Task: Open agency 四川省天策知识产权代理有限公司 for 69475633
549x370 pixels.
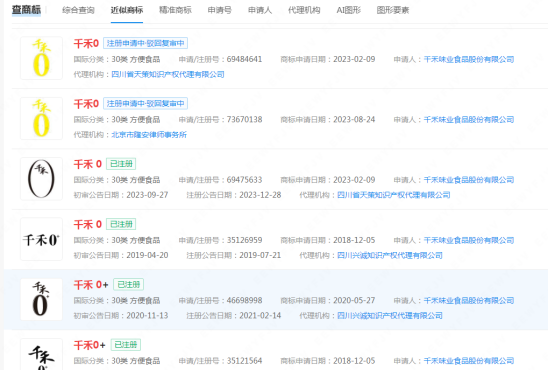Action: coord(394,195)
